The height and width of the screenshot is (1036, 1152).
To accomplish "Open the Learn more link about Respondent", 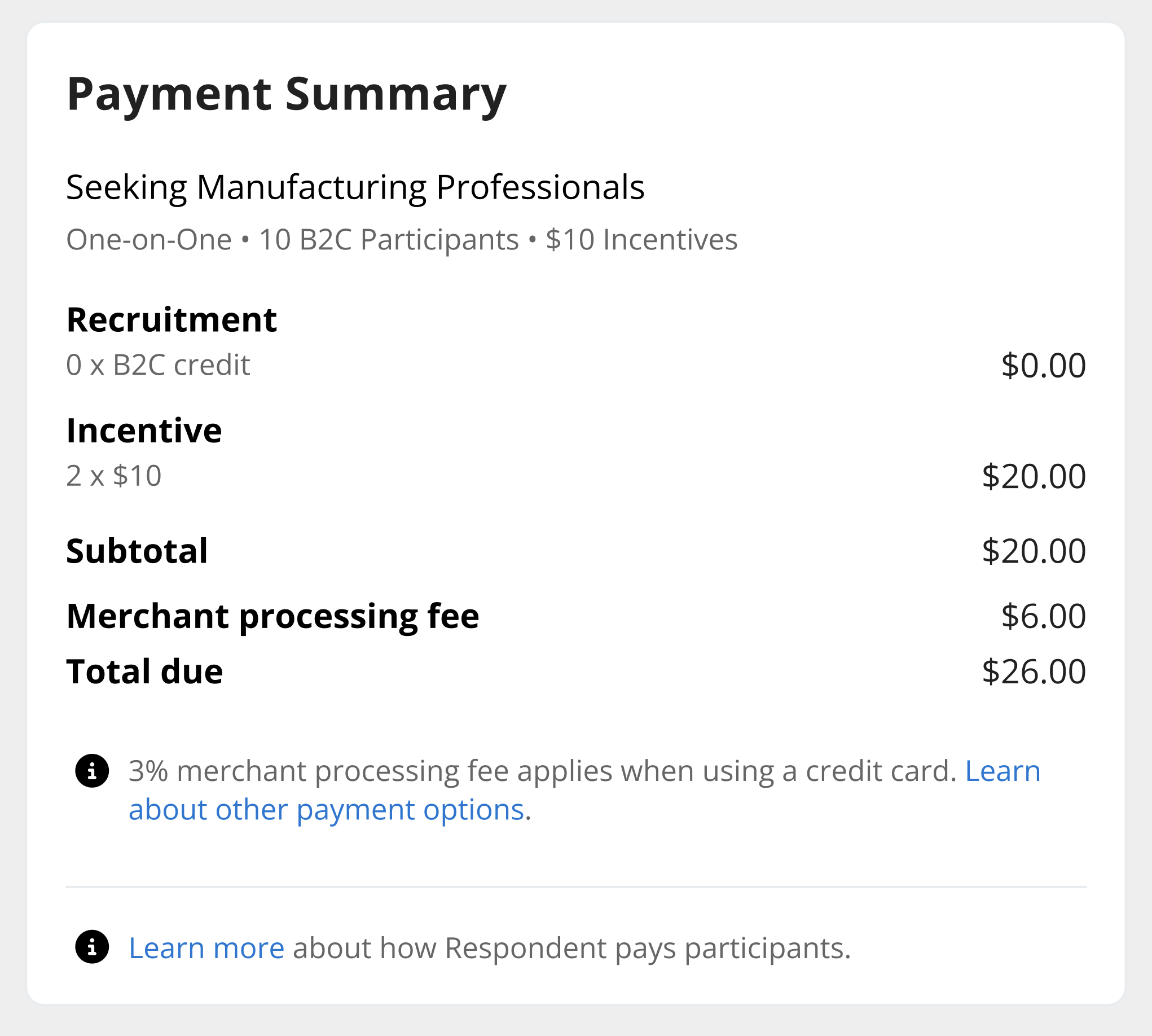I will click(x=206, y=949).
